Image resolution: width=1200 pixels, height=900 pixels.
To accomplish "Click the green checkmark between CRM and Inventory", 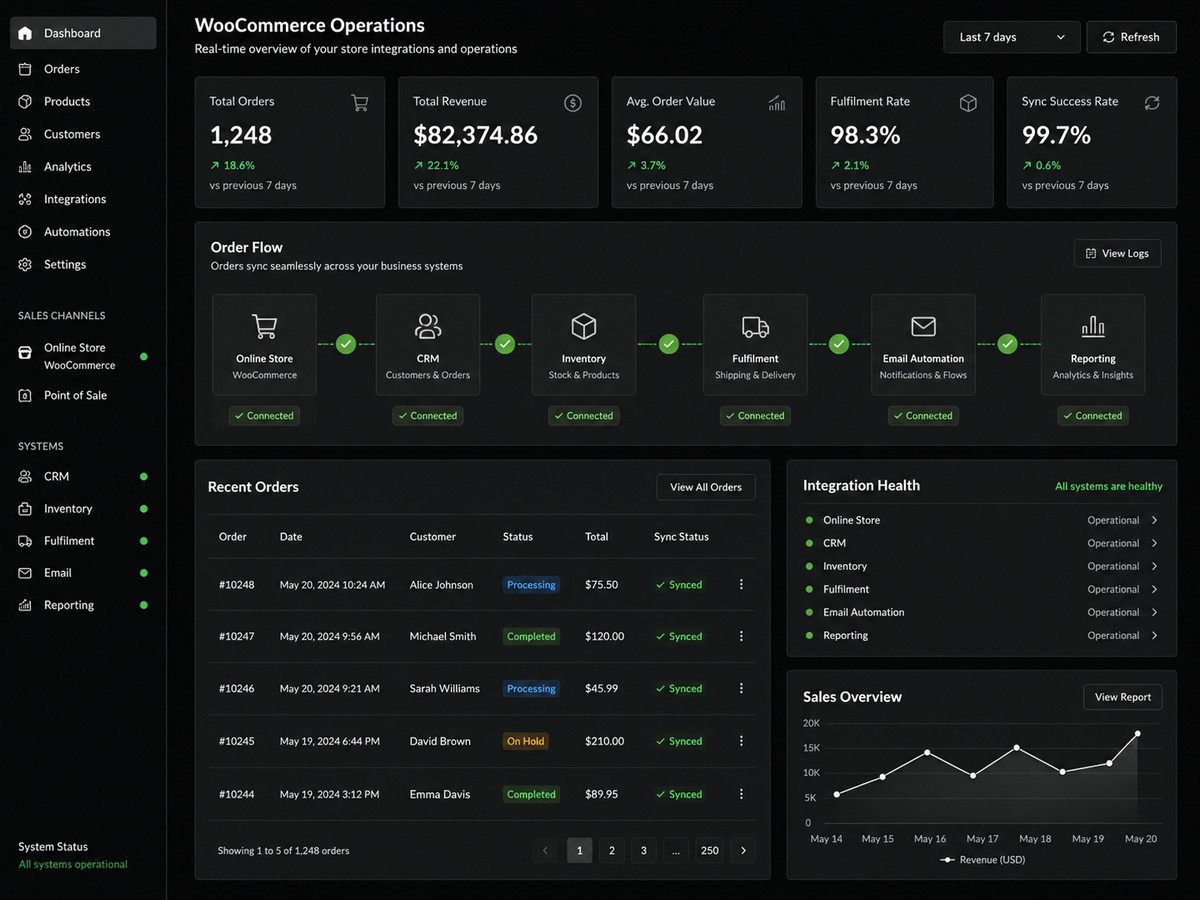I will point(505,344).
